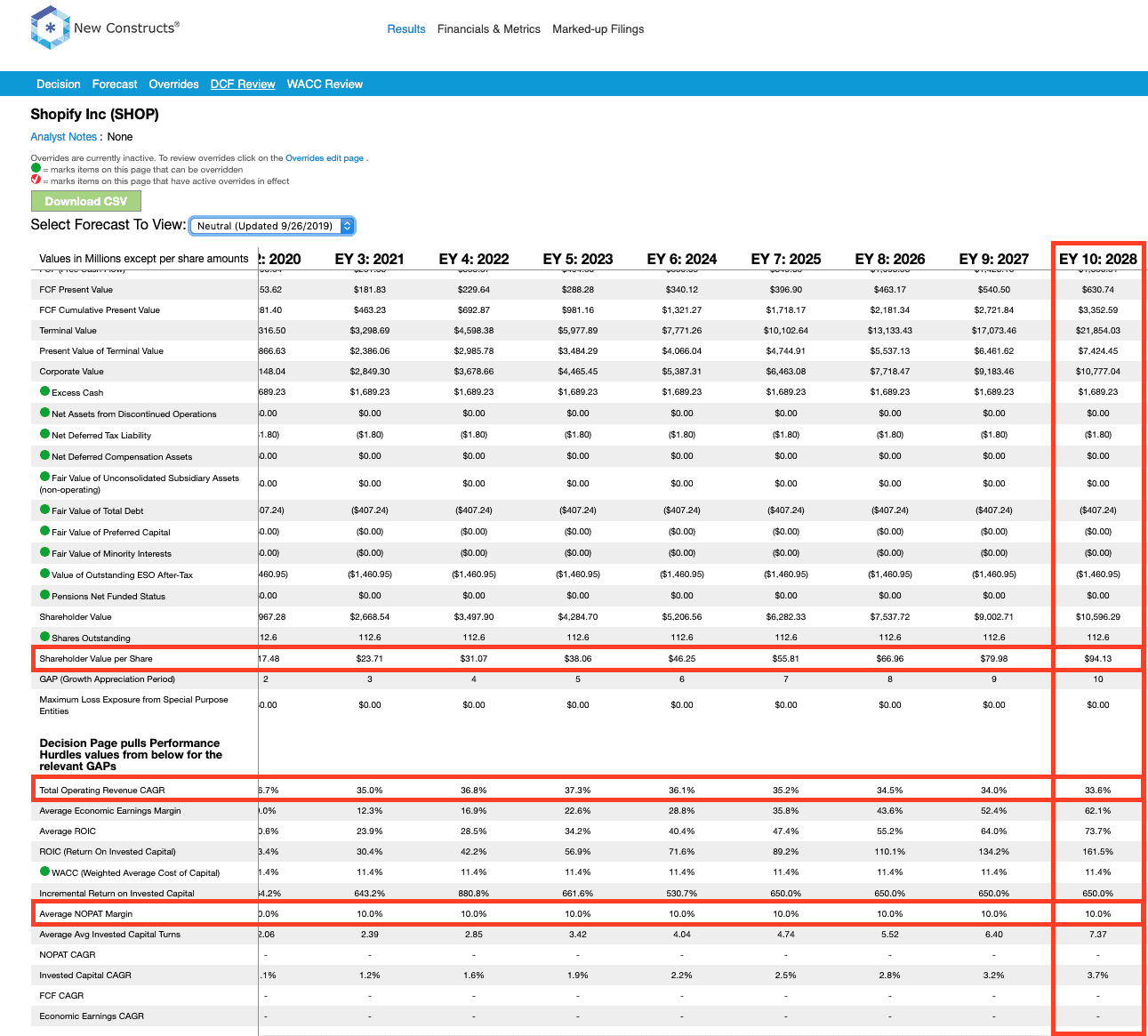1148x1036 pixels.
Task: Click the $23.71 Shareholder Value per Share cell
Action: click(370, 659)
